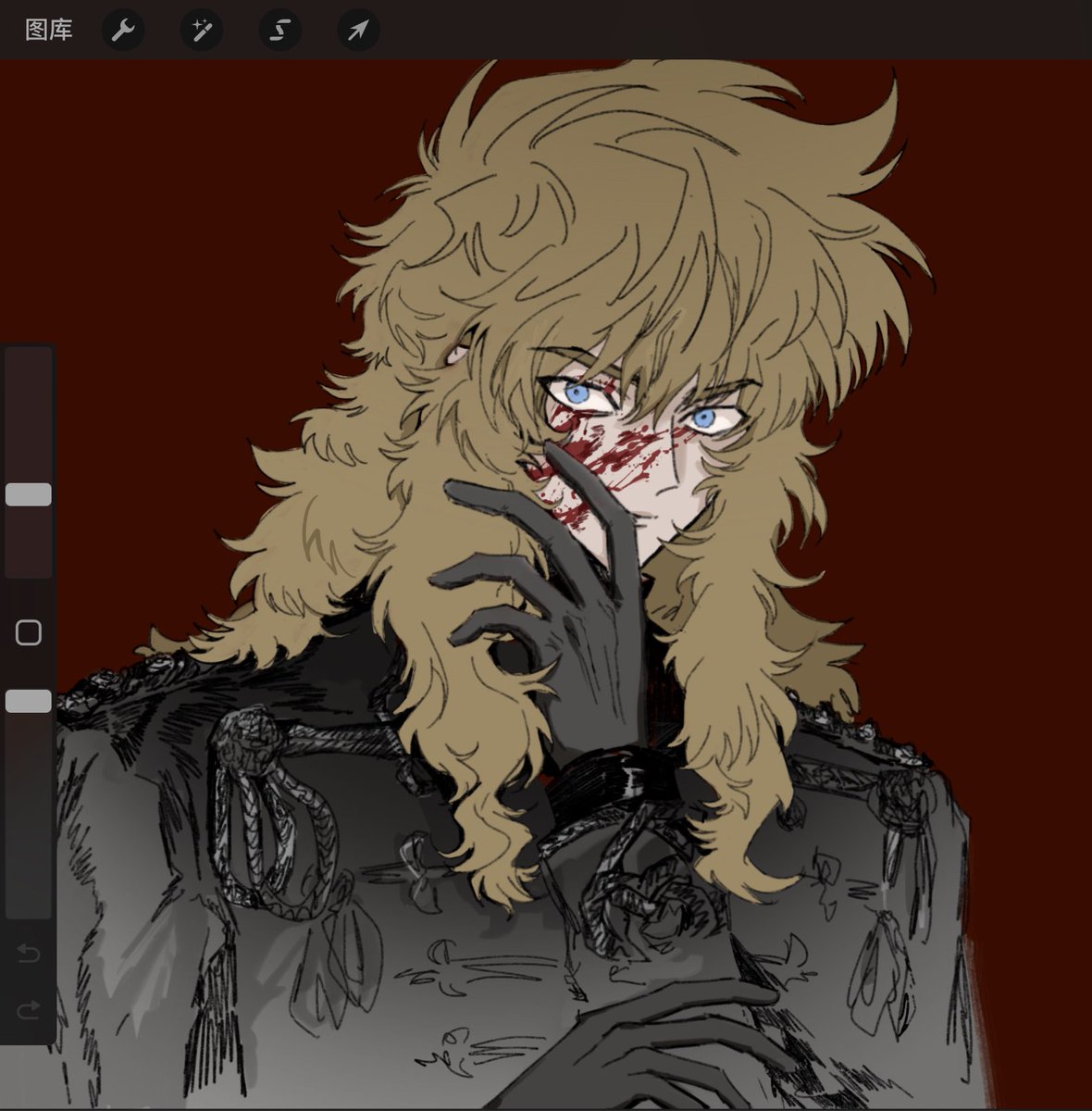Redo the last undone stroke
Image resolution: width=1092 pixels, height=1111 pixels.
[x=29, y=1009]
